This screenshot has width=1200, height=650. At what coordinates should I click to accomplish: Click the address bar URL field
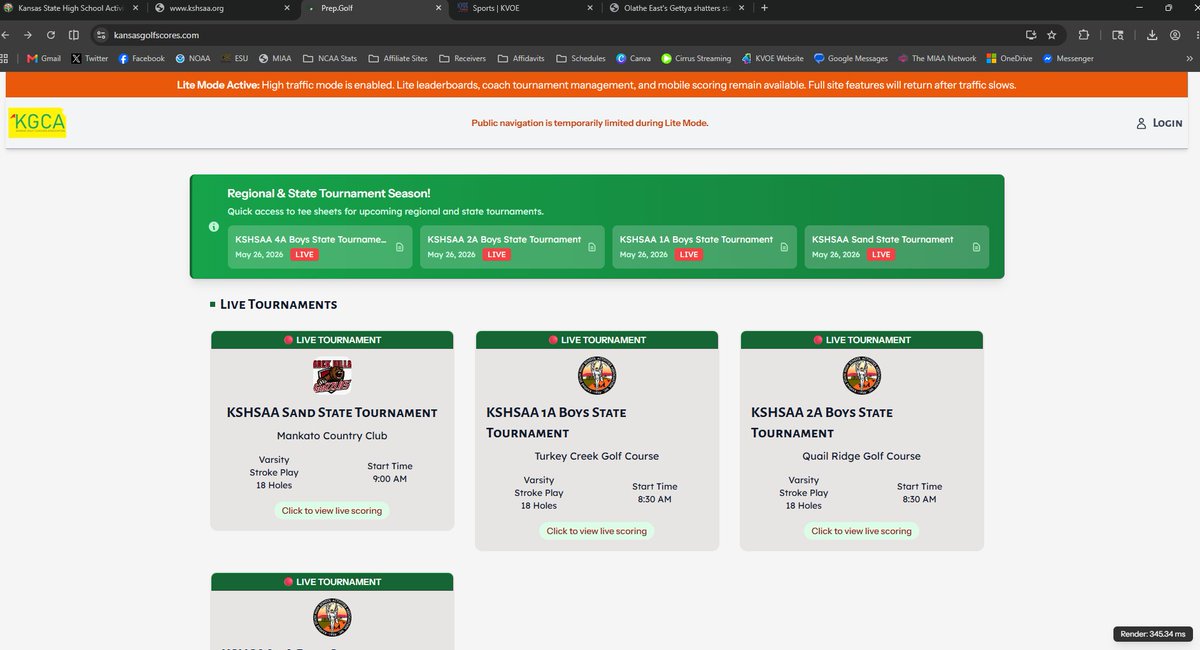pyautogui.click(x=560, y=34)
